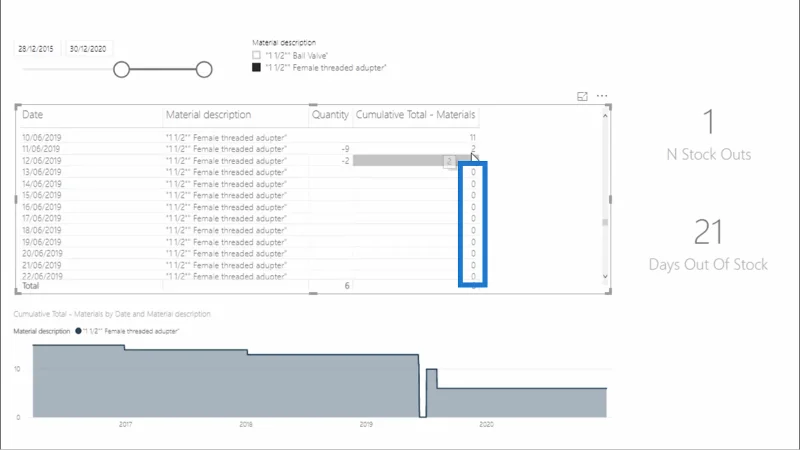
Task: Select the 19/06/2019 date cell
Action: (41, 242)
